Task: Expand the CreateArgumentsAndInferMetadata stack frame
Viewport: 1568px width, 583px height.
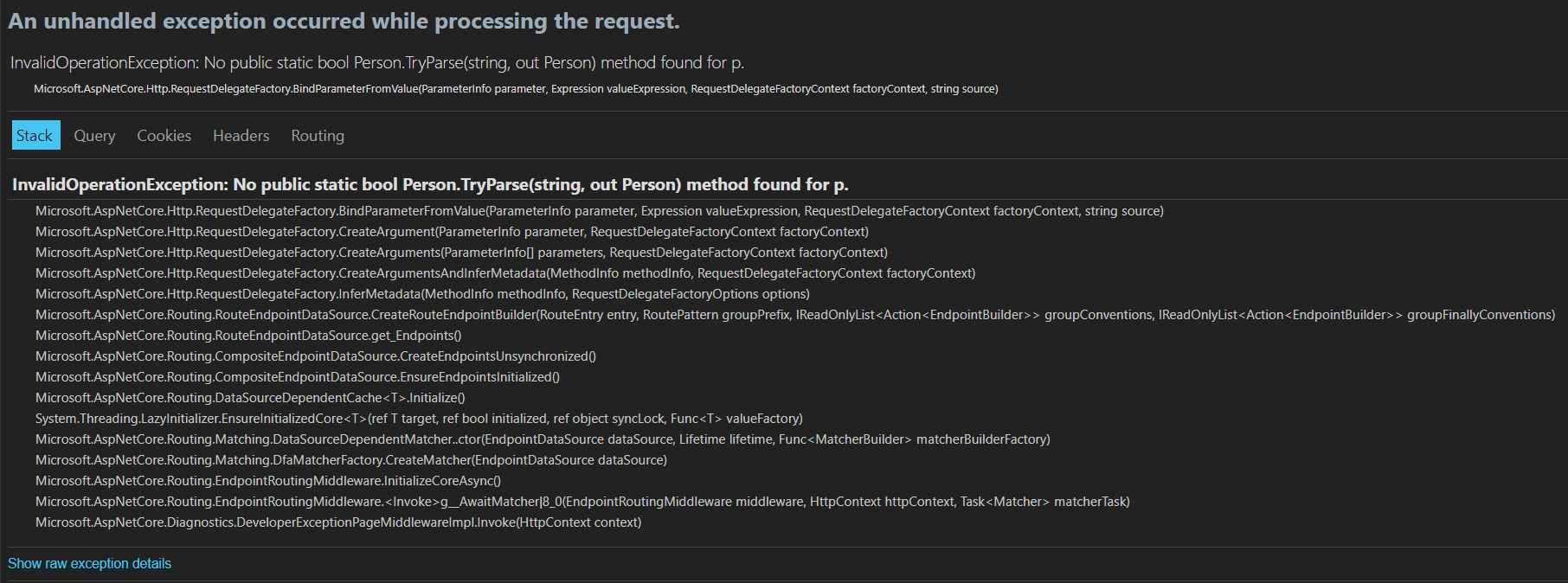Action: pyautogui.click(x=505, y=273)
